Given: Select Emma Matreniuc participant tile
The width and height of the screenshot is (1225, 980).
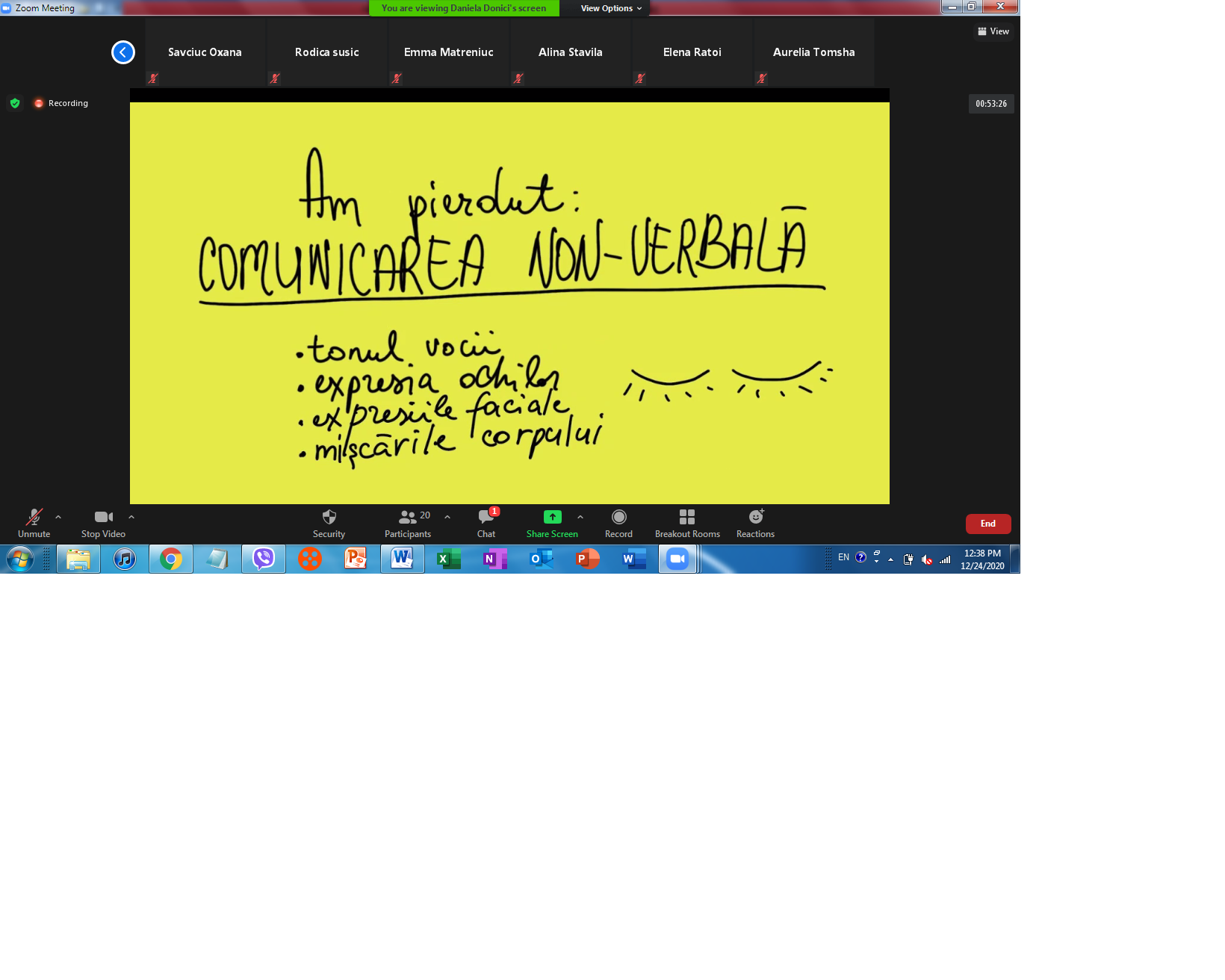Looking at the screenshot, I should (x=449, y=52).
